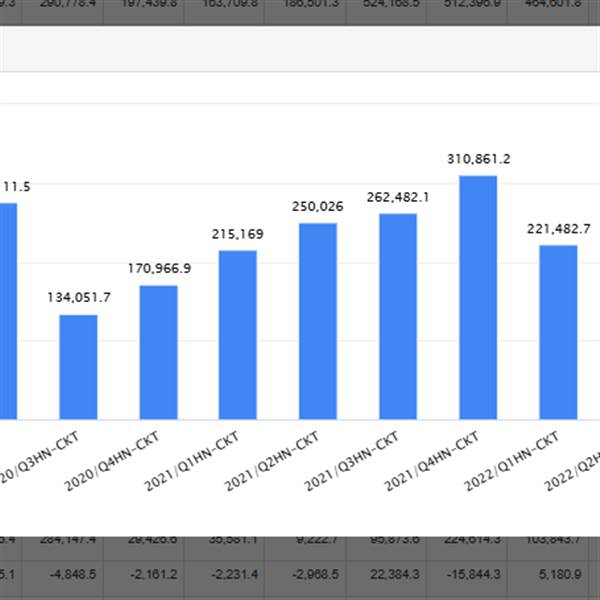Image resolution: width=600 pixels, height=600 pixels.
Task: Click the tallest bar, 2021/Q4HN-CKT
Action: coord(478,297)
